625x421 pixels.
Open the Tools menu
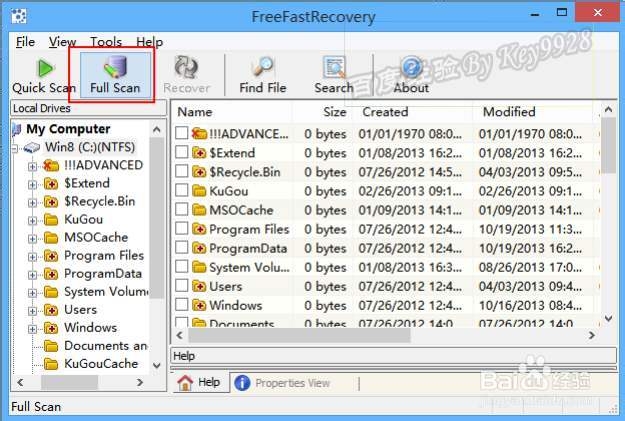point(106,42)
